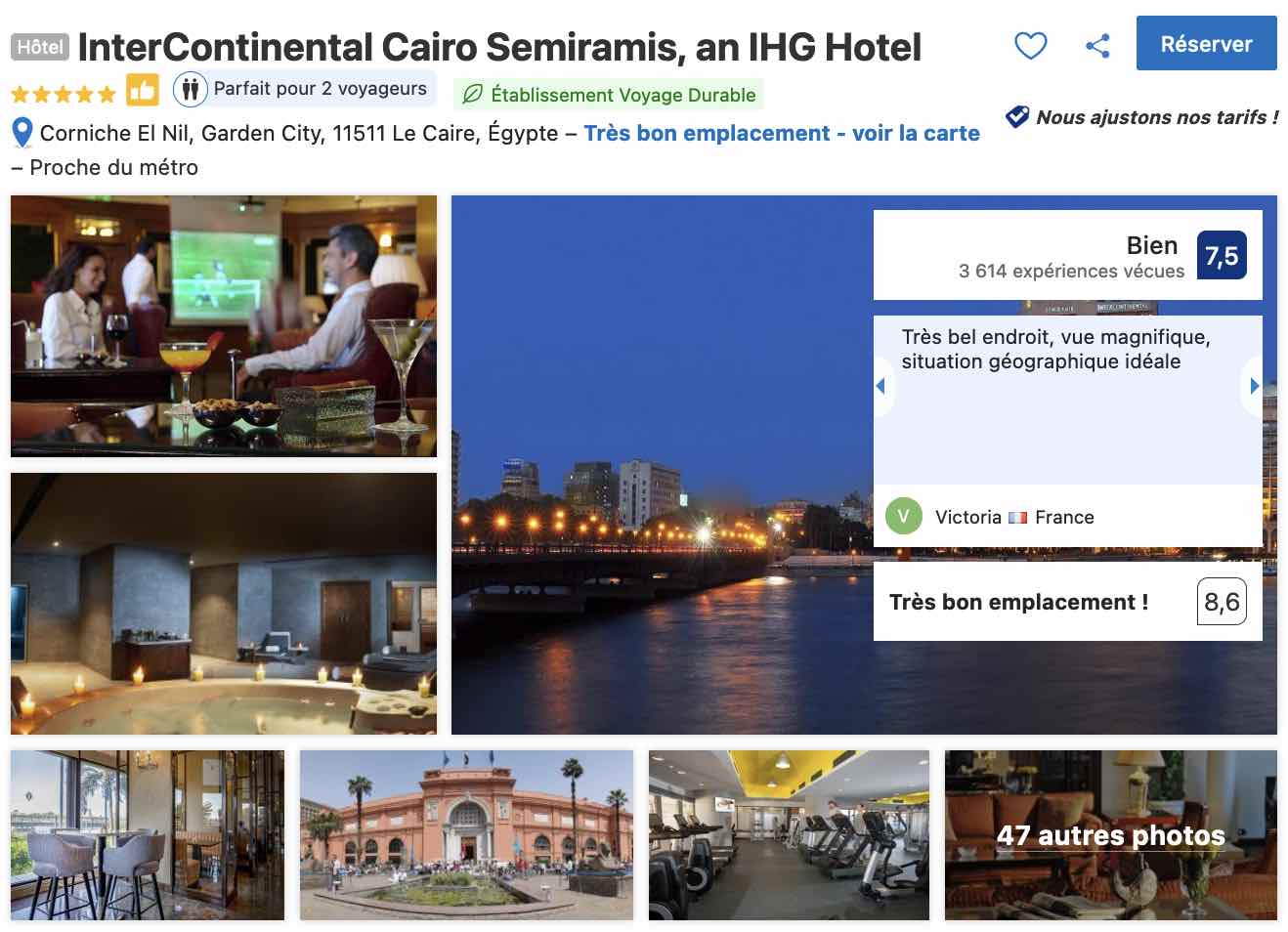
Task: Open the bar lounge photo with cocktails
Action: click(224, 326)
